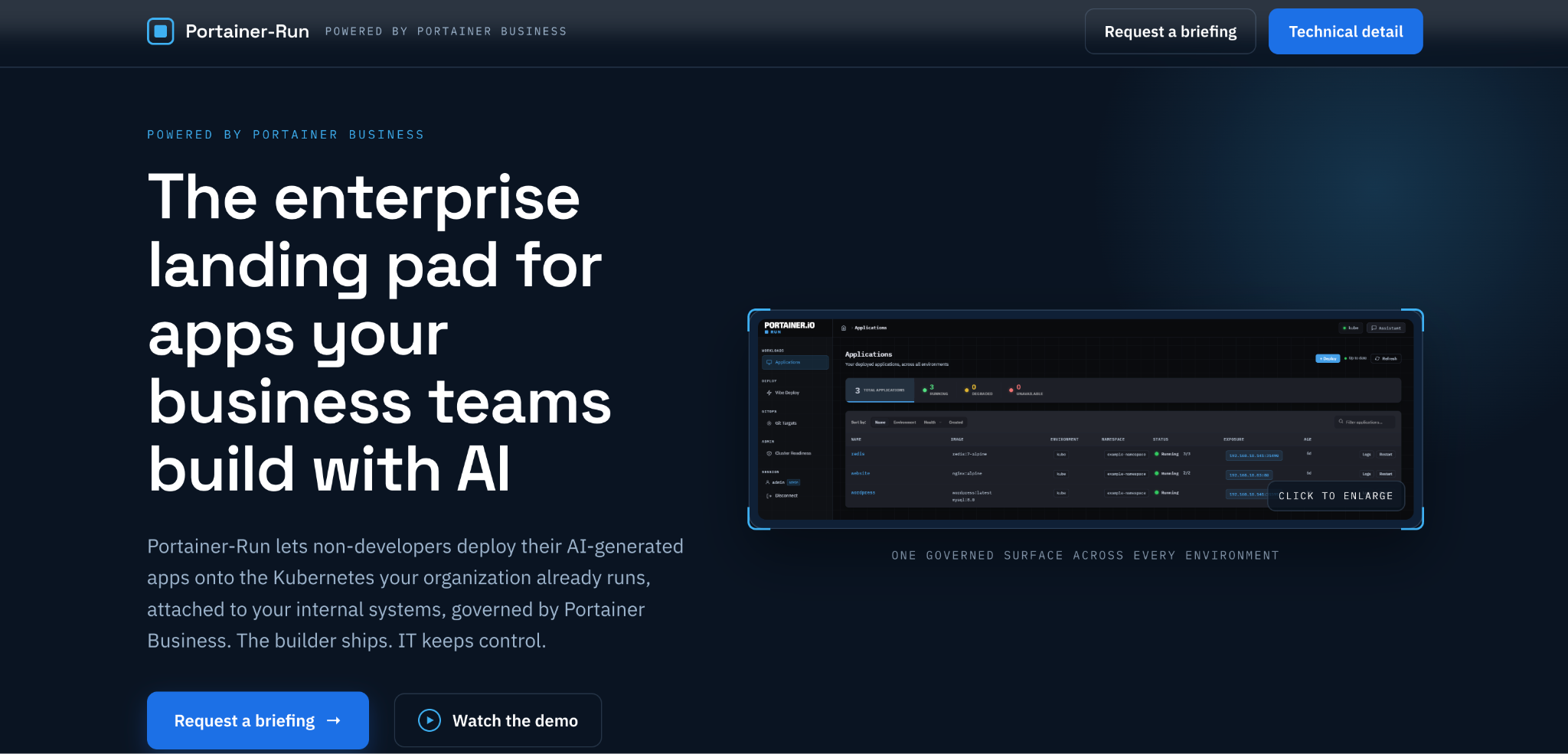
Task: Open the Portainer Applications dashboard preview image
Action: 1085,419
